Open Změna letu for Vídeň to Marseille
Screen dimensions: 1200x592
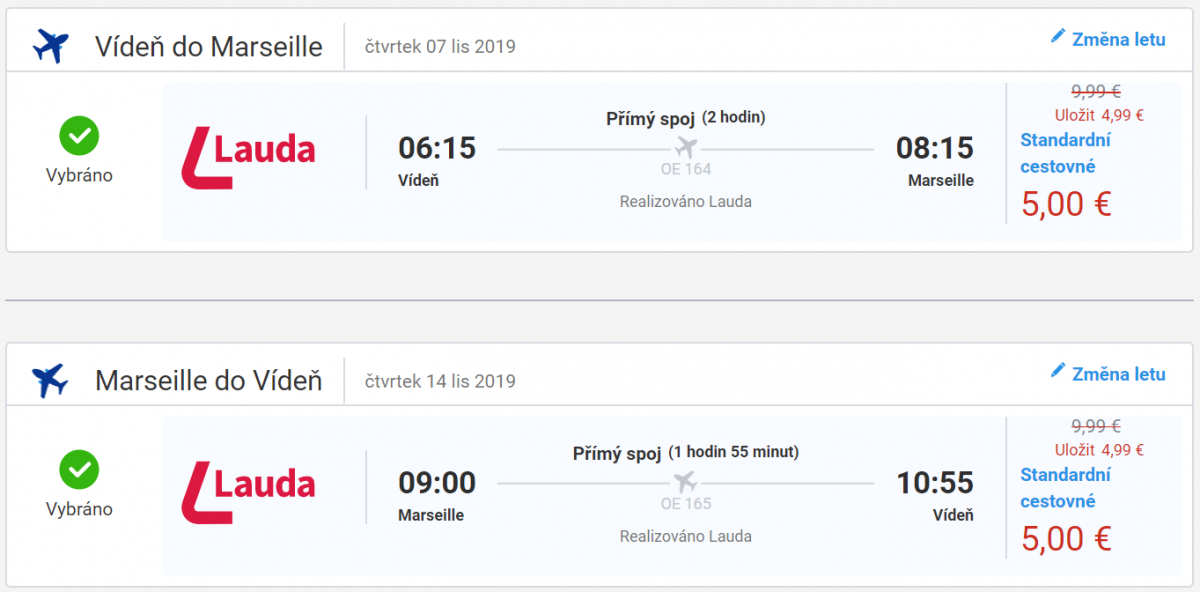(x=1118, y=40)
